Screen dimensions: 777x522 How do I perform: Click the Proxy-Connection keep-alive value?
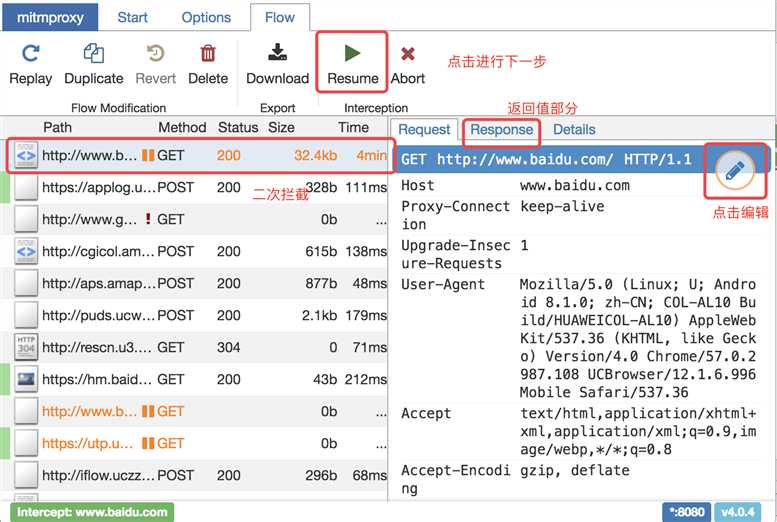[x=562, y=206]
